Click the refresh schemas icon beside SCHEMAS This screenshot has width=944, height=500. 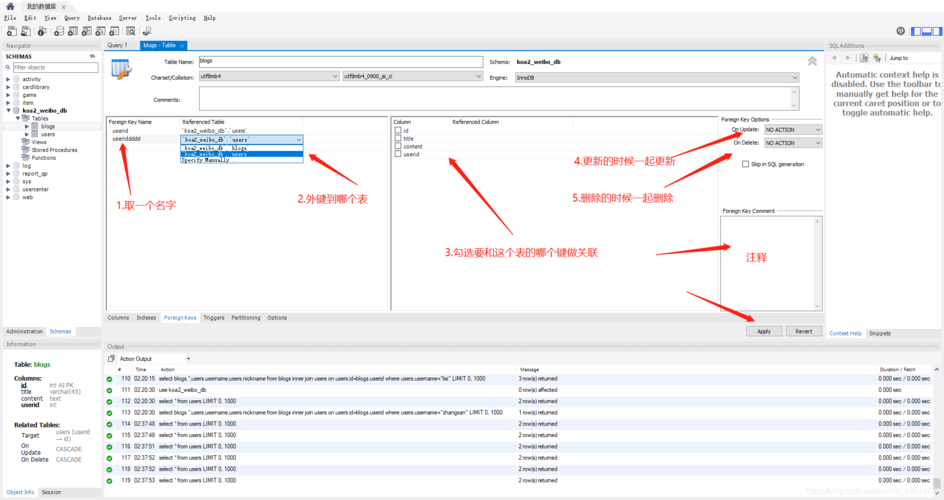[x=92, y=56]
